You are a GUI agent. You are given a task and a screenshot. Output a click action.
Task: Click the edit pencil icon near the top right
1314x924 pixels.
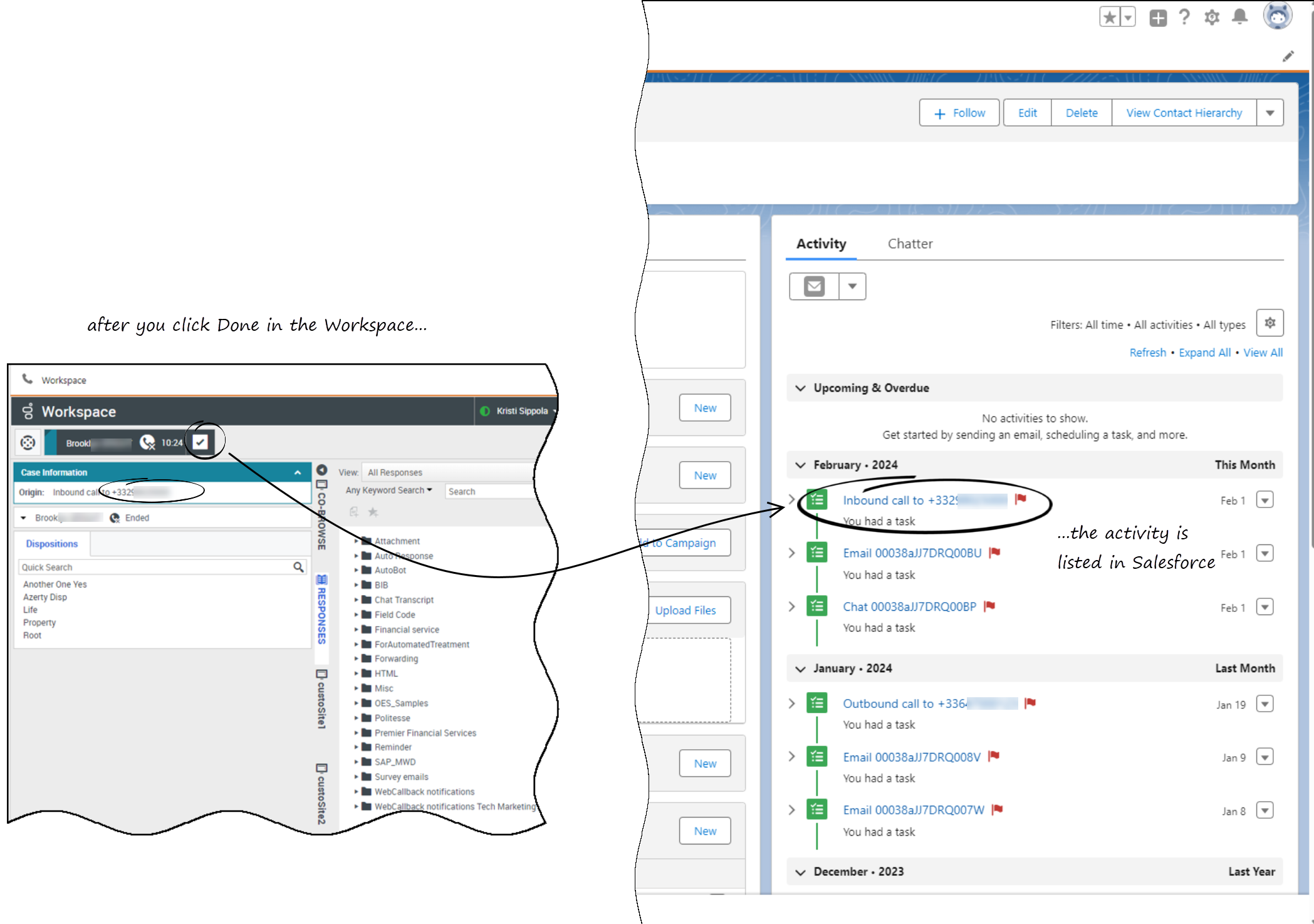[1288, 56]
